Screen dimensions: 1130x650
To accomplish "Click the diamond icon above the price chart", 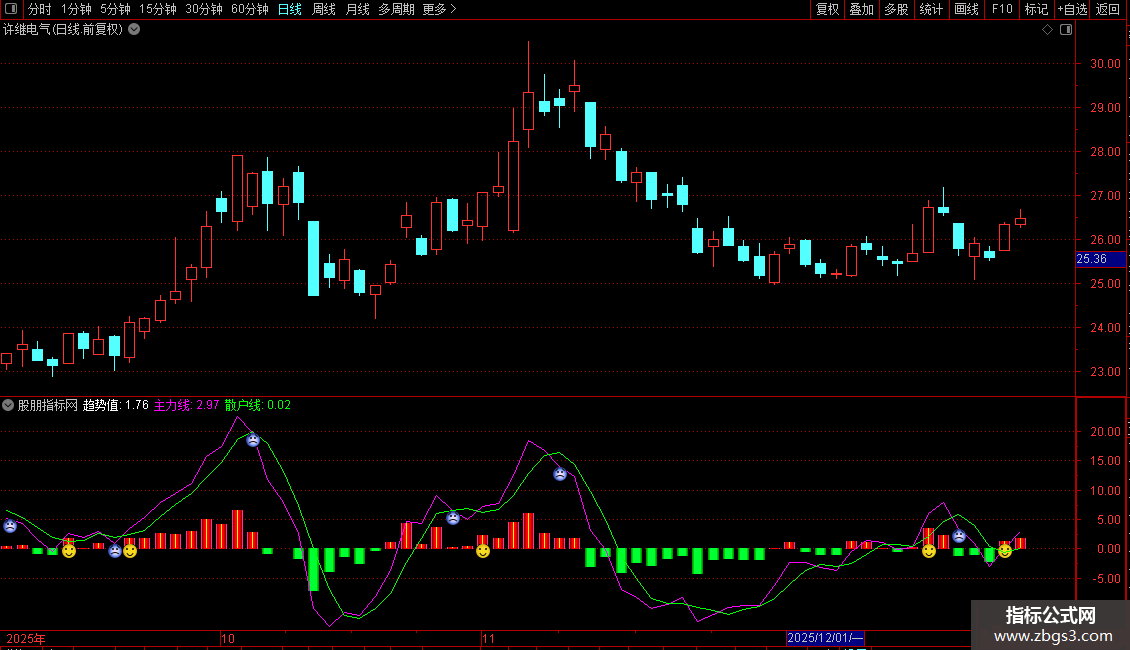I will pyautogui.click(x=1048, y=30).
